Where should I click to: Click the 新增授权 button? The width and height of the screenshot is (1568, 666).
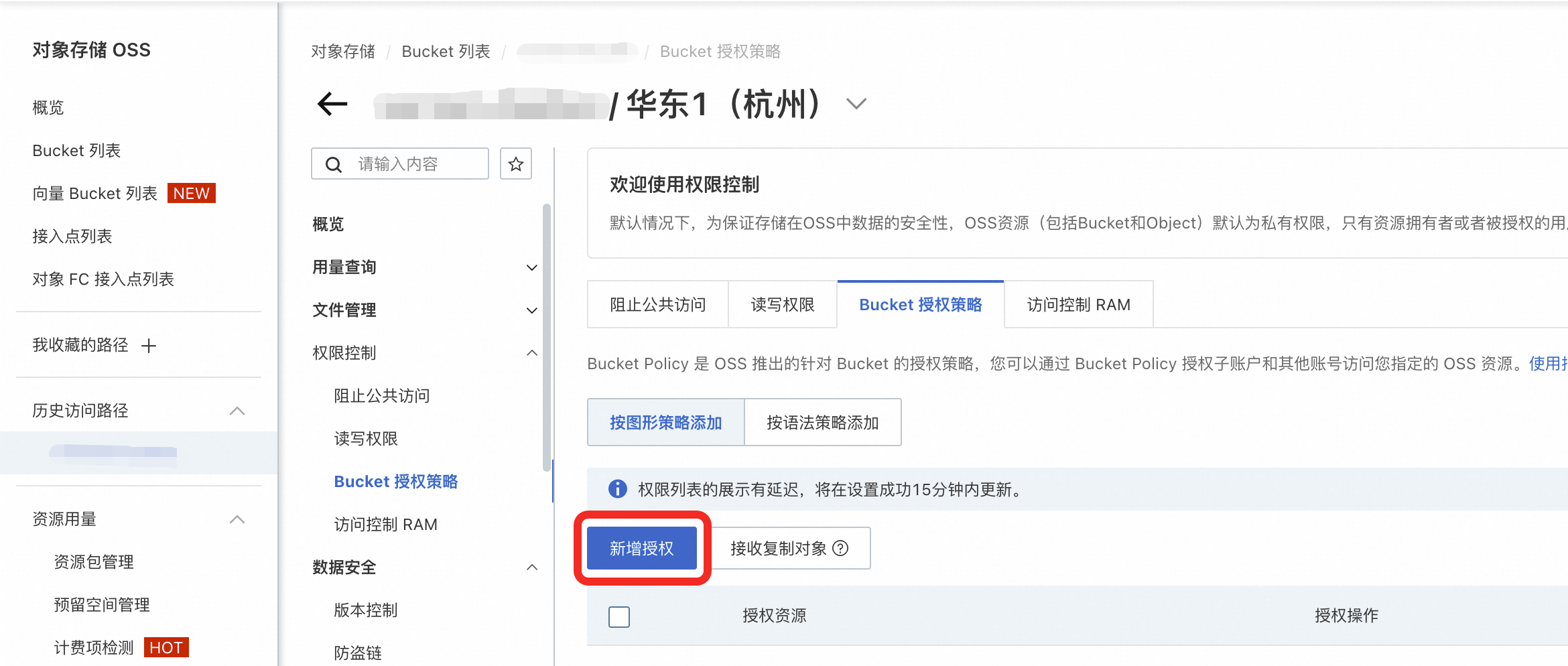tap(642, 549)
